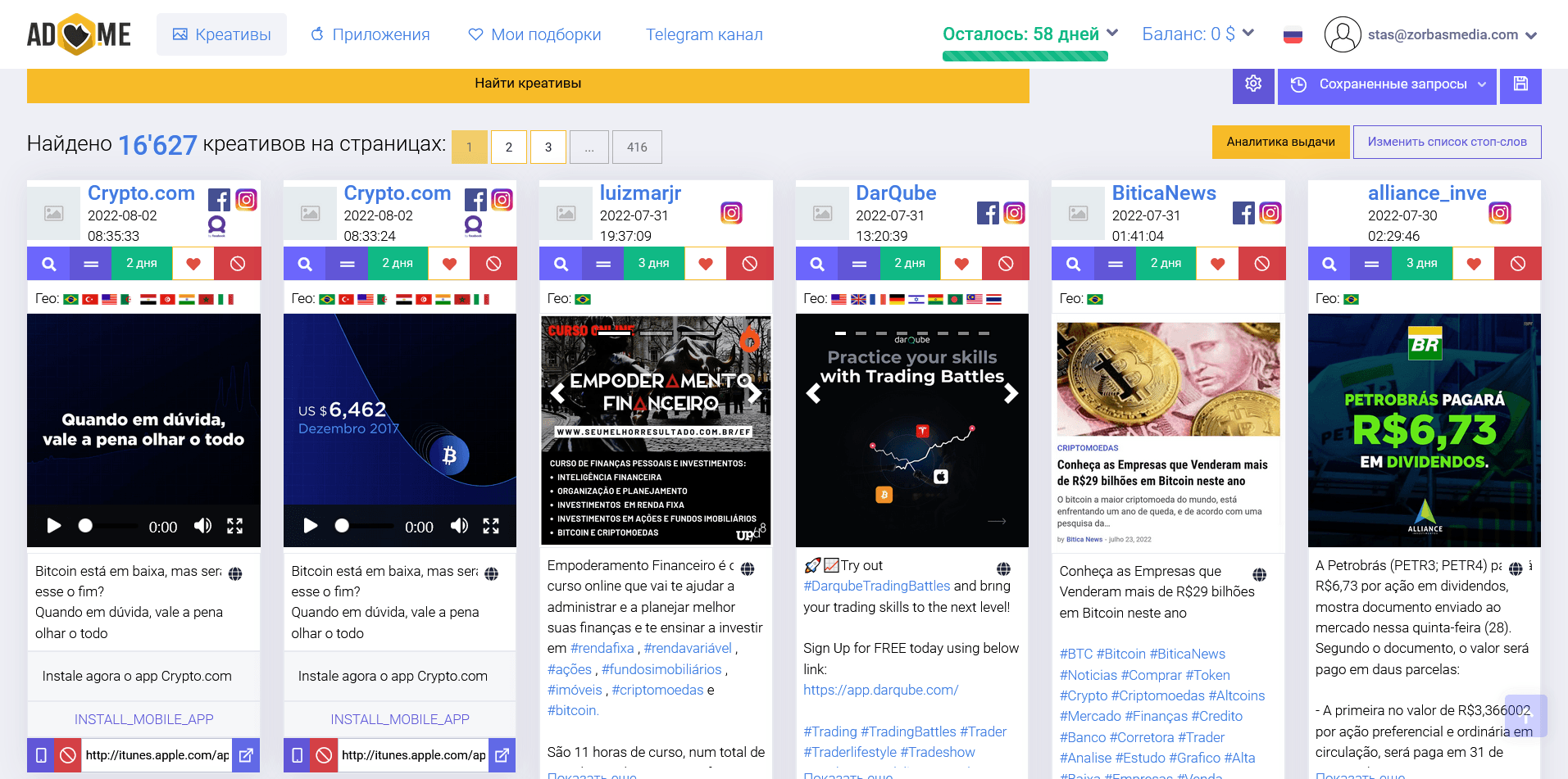The image size is (1568, 779).
Task: Open Аналитика выдачи
Action: pyautogui.click(x=1280, y=142)
